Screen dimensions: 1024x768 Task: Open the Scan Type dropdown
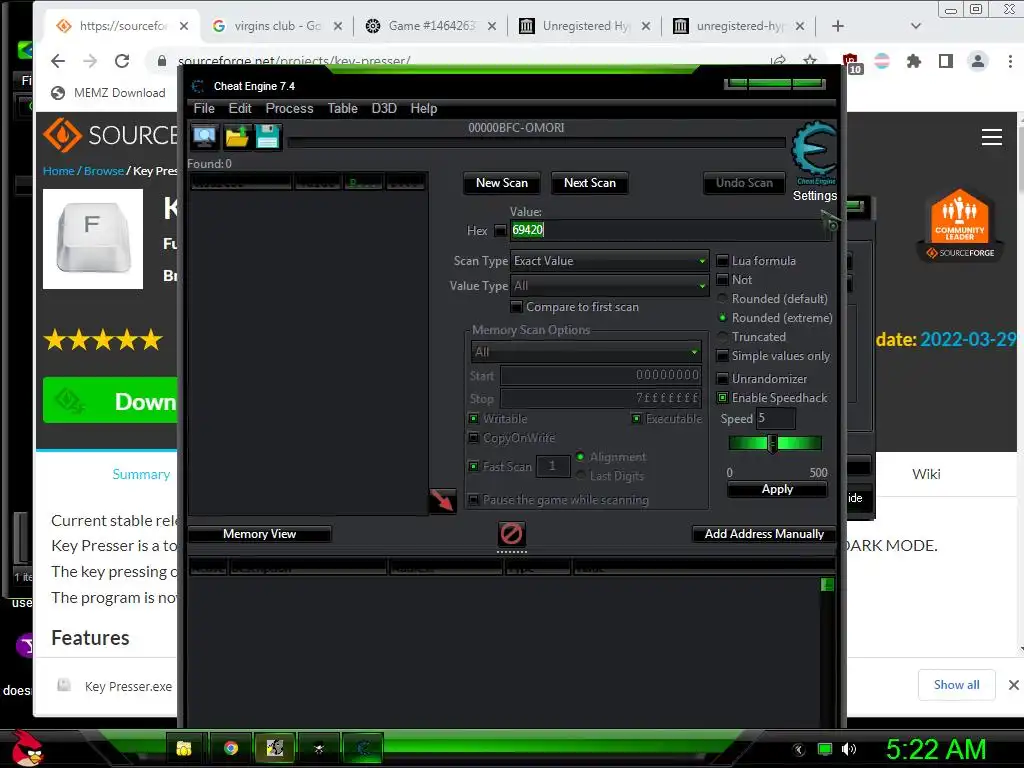click(x=610, y=261)
